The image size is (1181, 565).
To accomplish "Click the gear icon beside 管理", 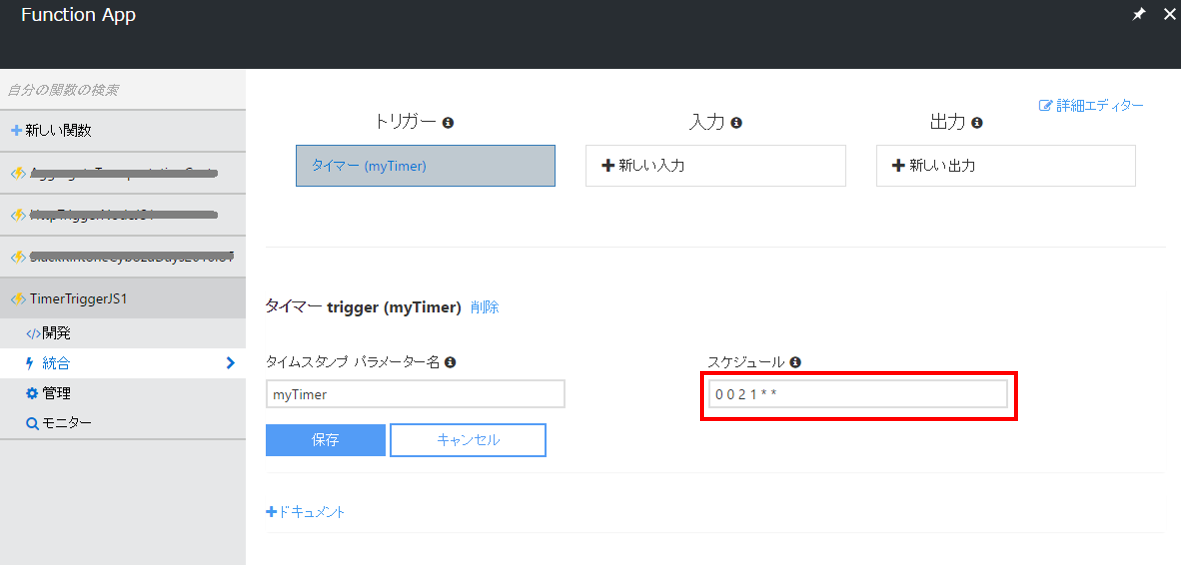I will tap(32, 393).
